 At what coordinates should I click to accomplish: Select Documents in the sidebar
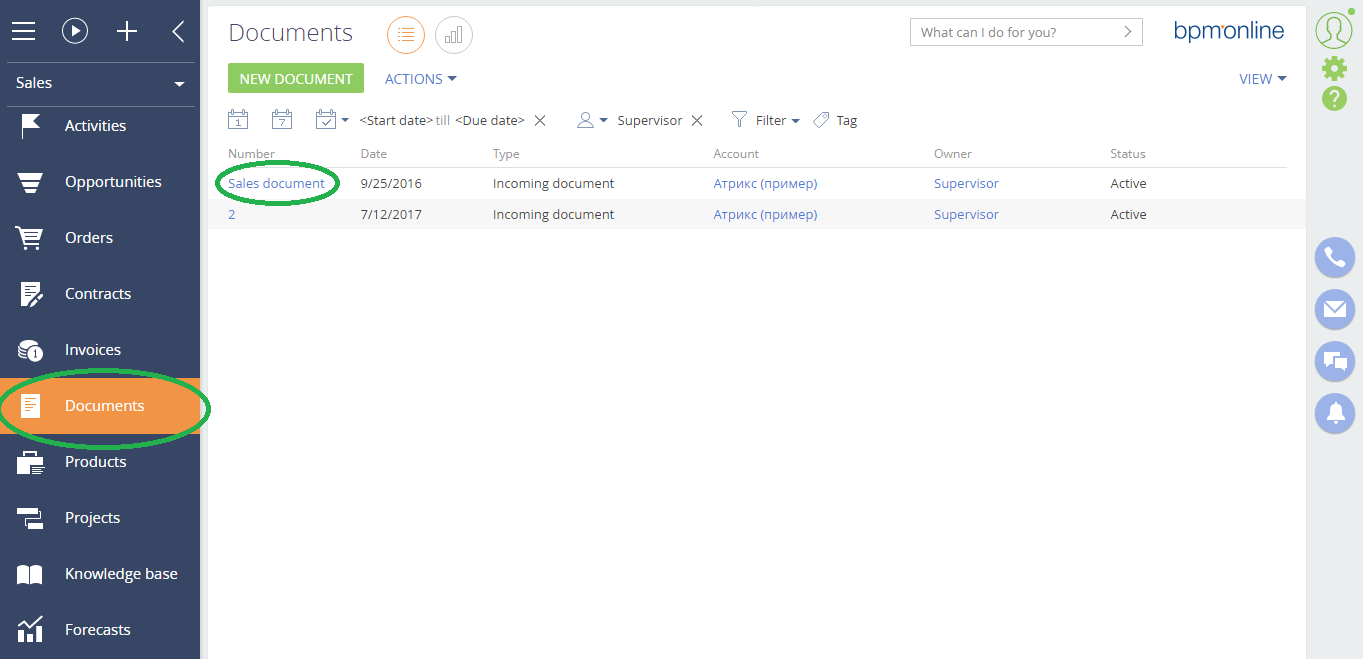tap(100, 406)
